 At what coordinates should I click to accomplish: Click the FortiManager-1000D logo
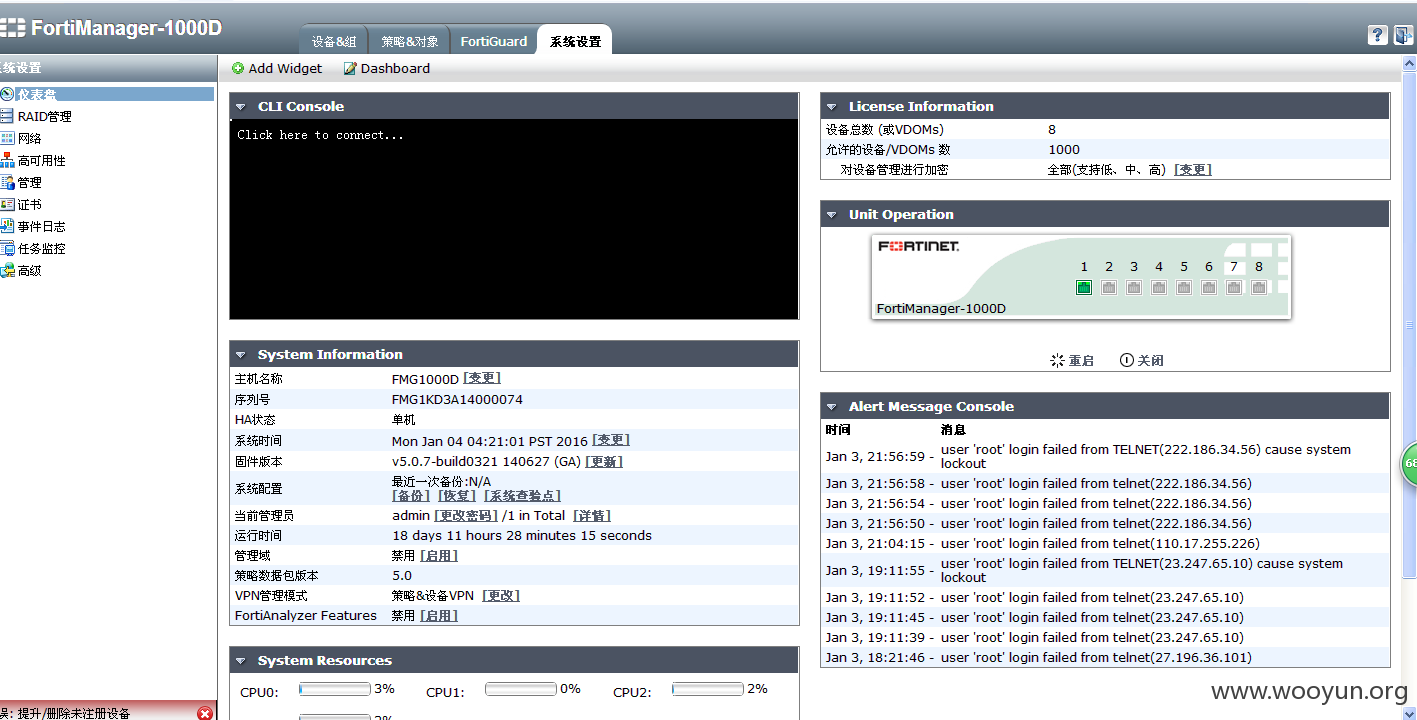111,28
